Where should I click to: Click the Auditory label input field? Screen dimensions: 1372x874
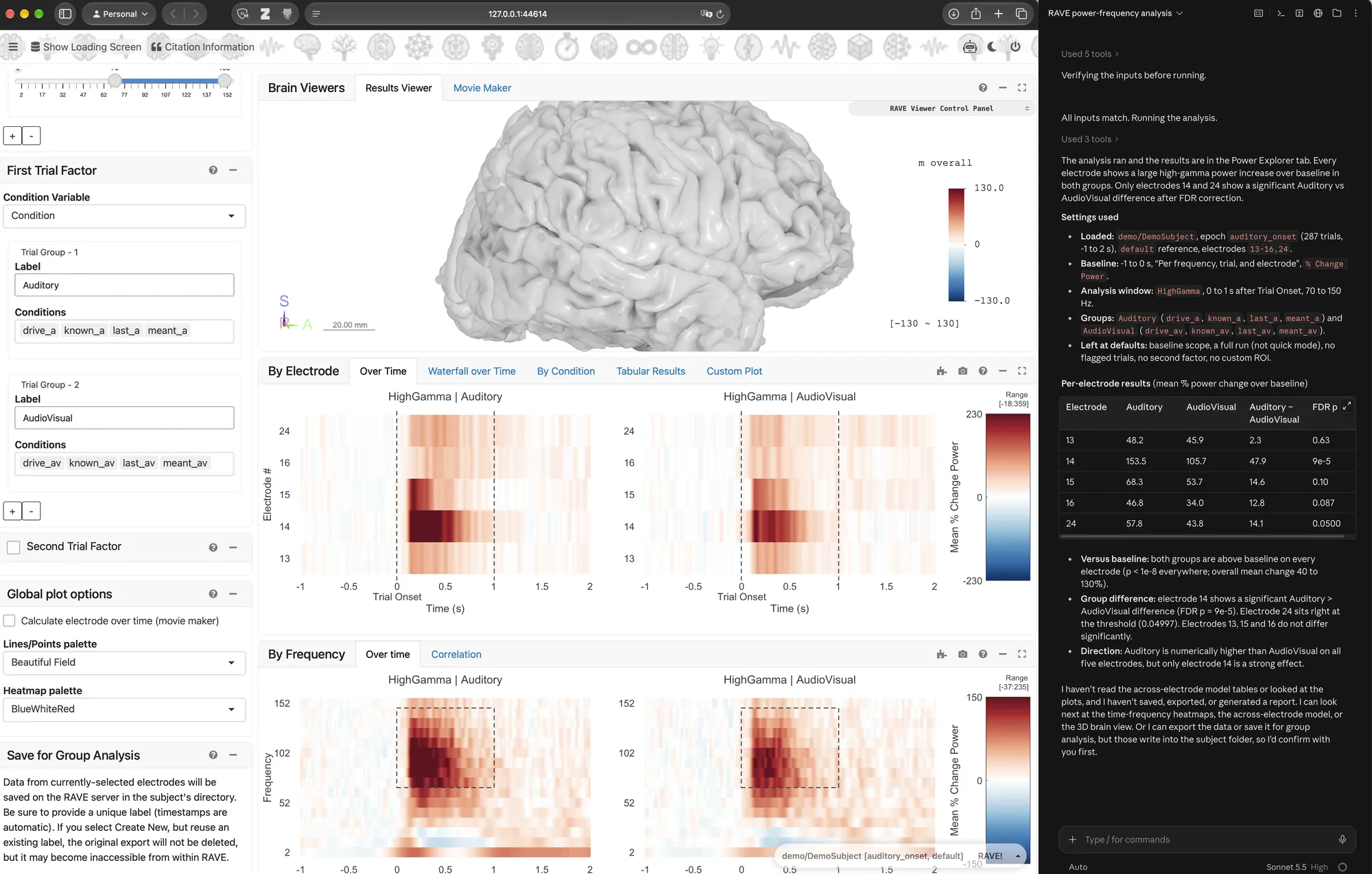[x=124, y=285]
